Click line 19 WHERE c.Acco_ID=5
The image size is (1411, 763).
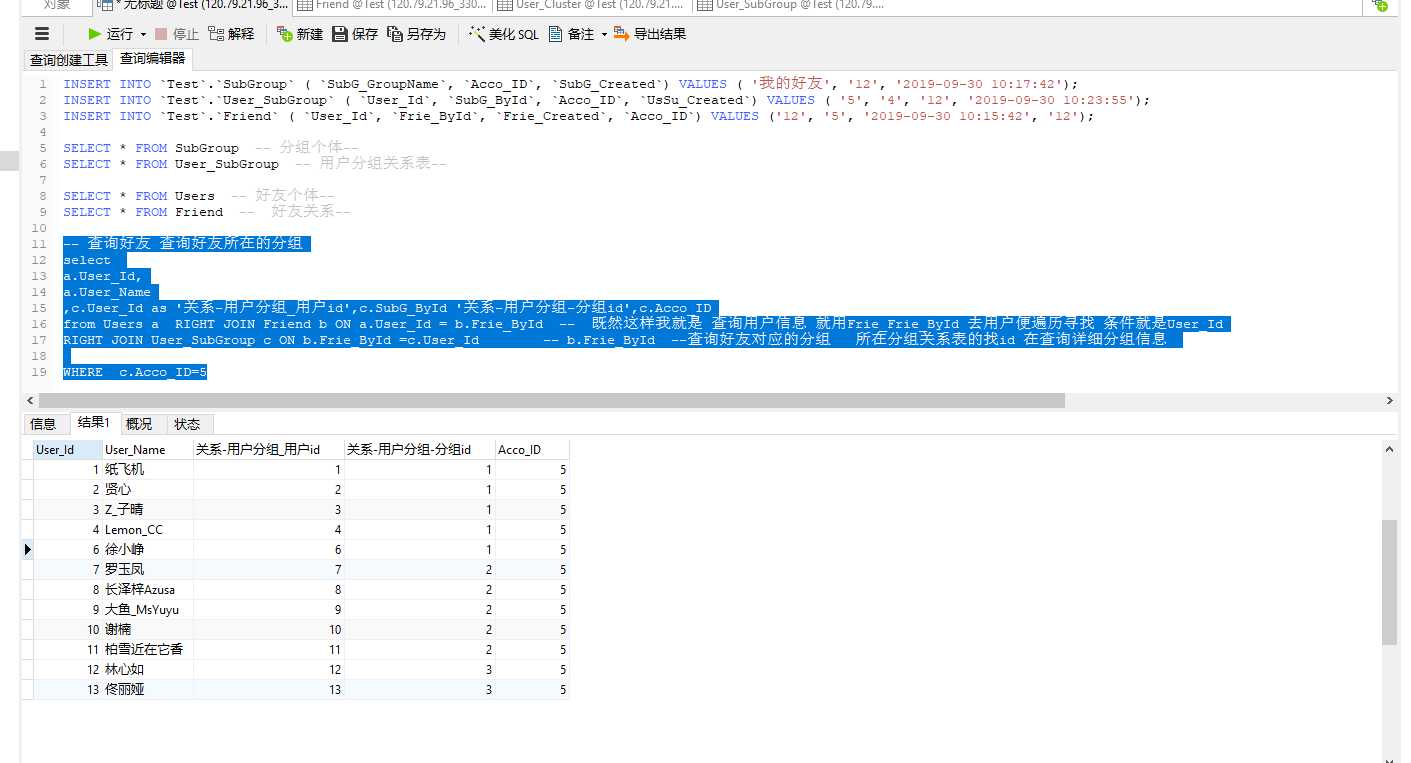[x=135, y=372]
